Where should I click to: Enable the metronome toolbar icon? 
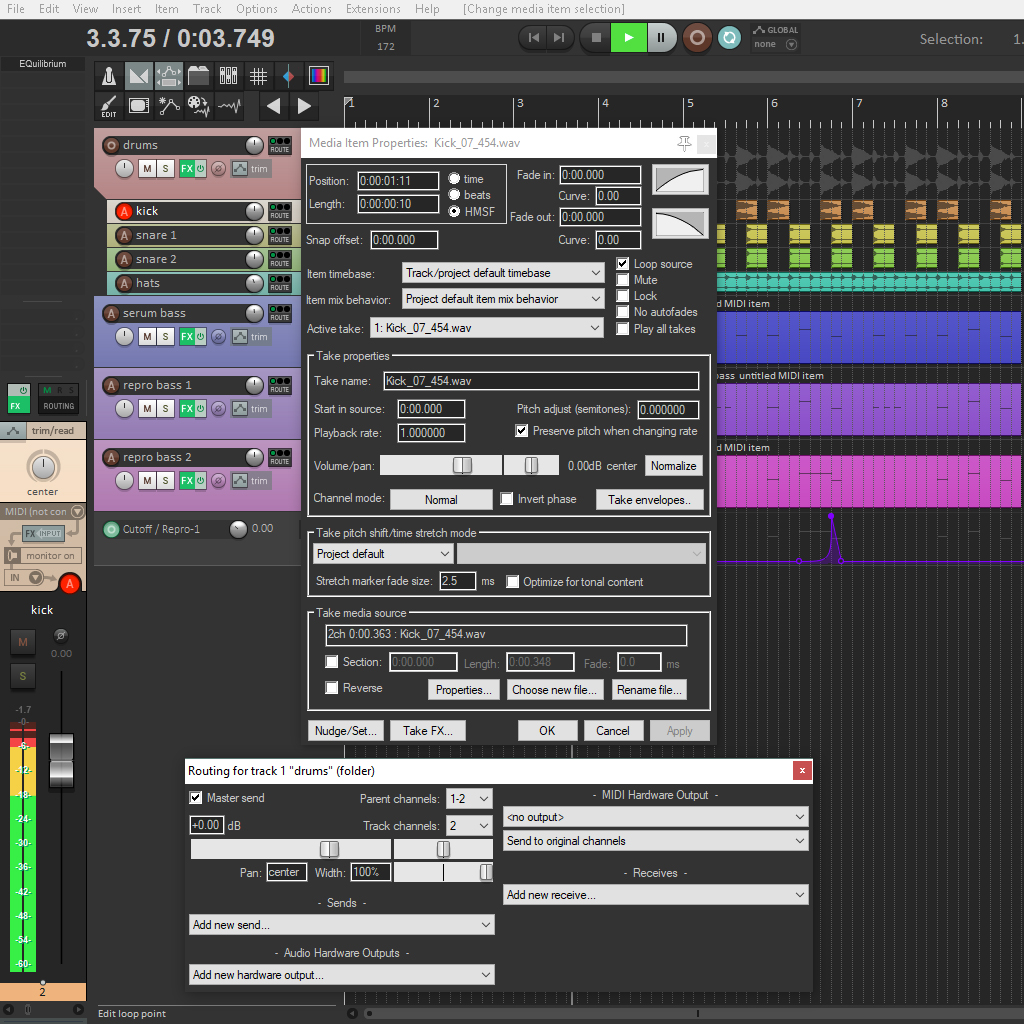110,76
